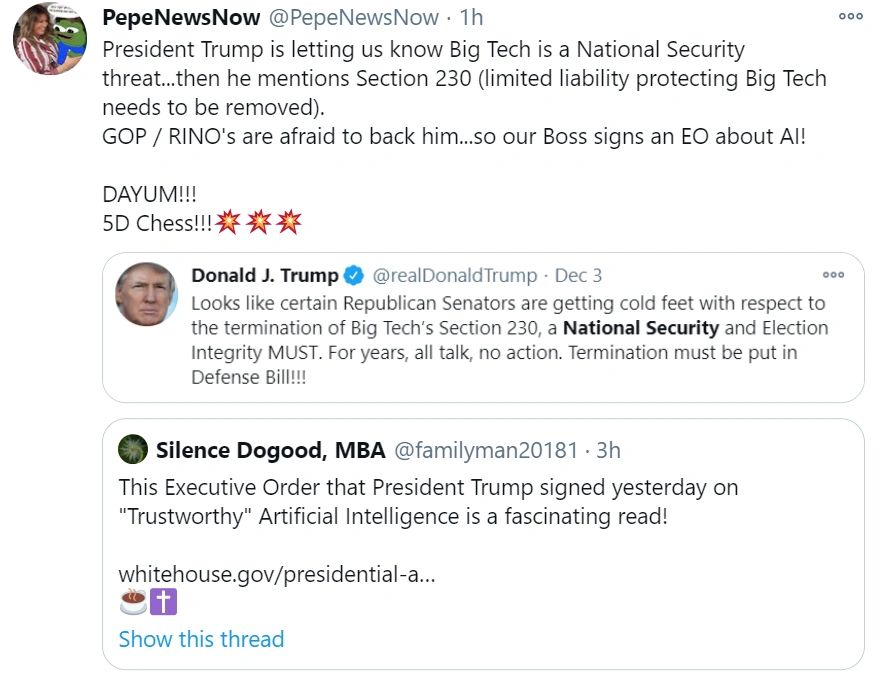Click the PepeNewsNow display name
The image size is (880, 674).
pos(181,18)
